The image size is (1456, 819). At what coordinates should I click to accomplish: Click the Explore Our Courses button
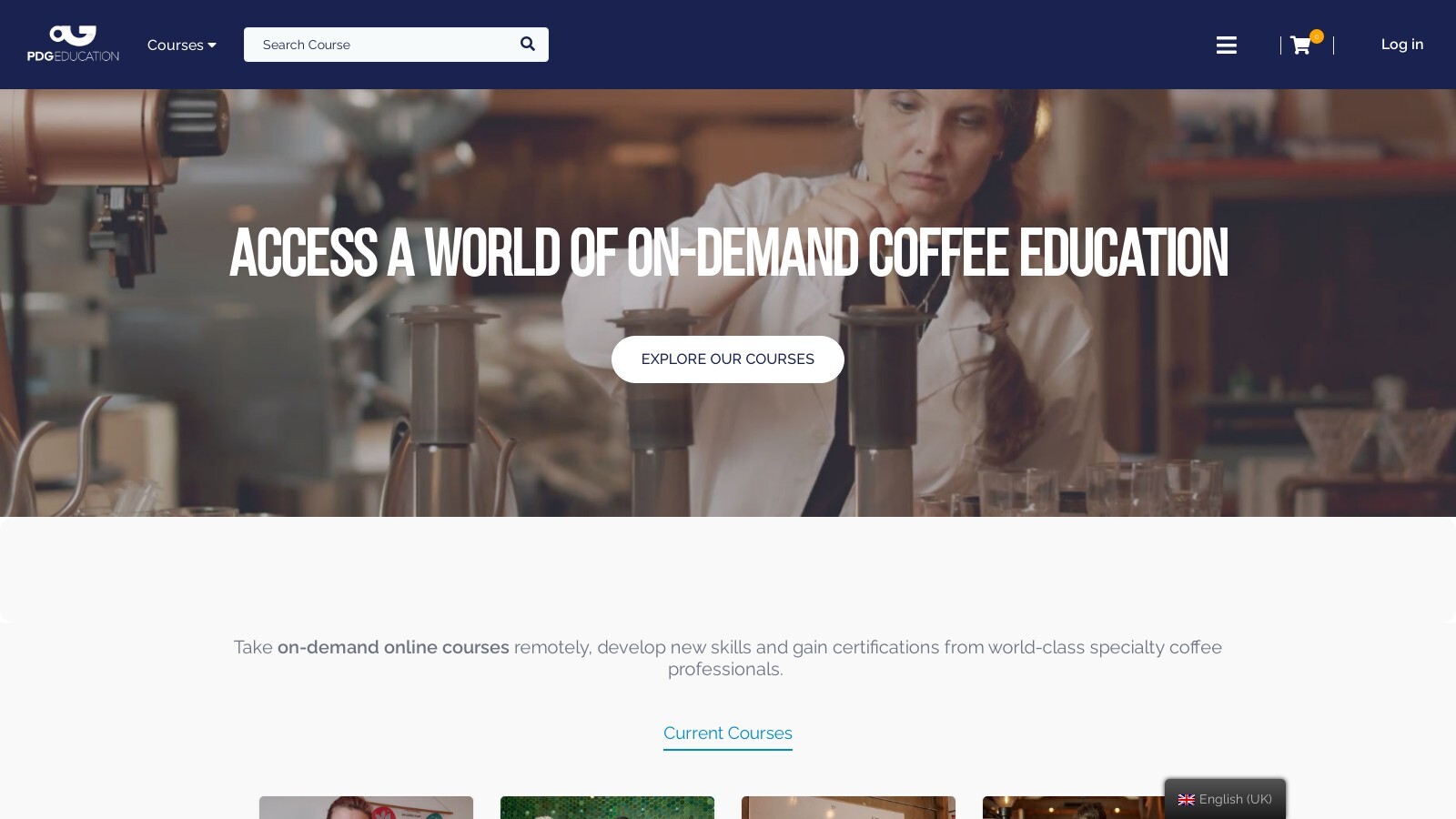[728, 359]
